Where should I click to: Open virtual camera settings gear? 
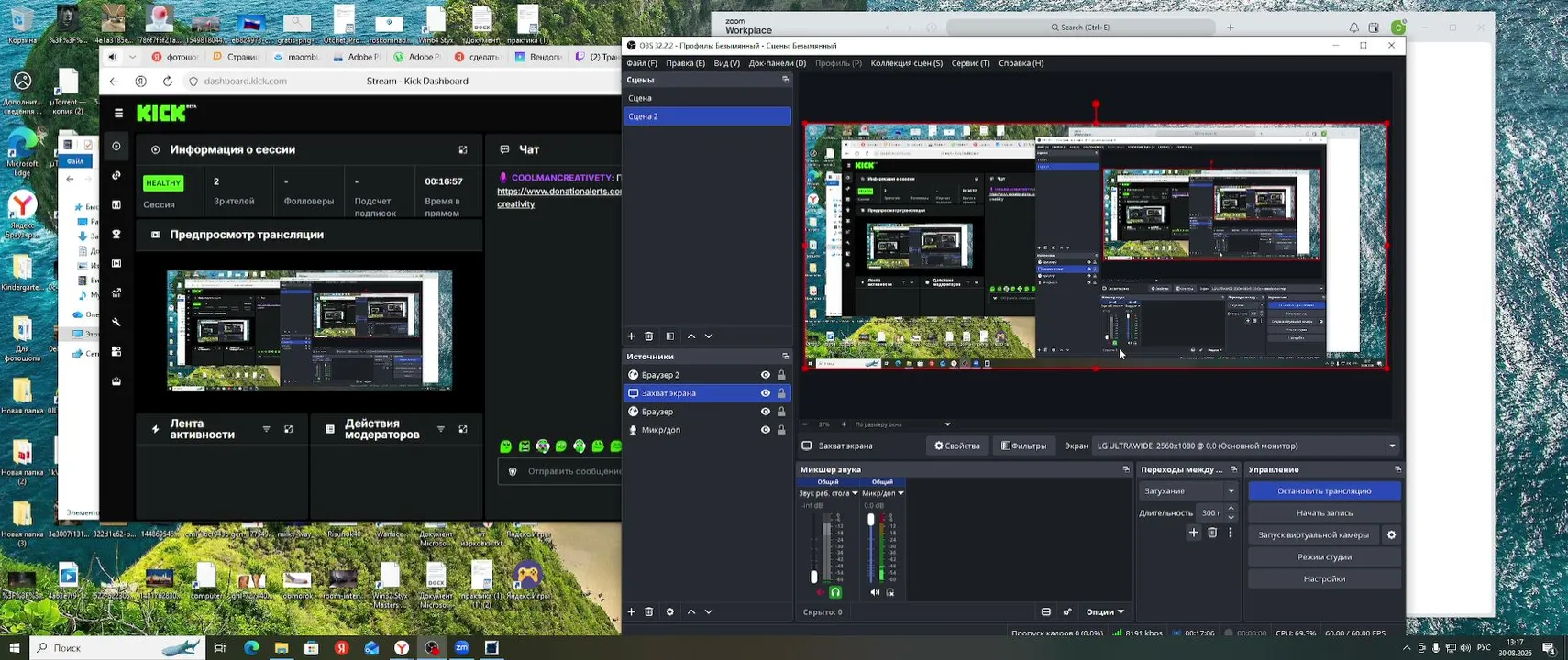1391,534
